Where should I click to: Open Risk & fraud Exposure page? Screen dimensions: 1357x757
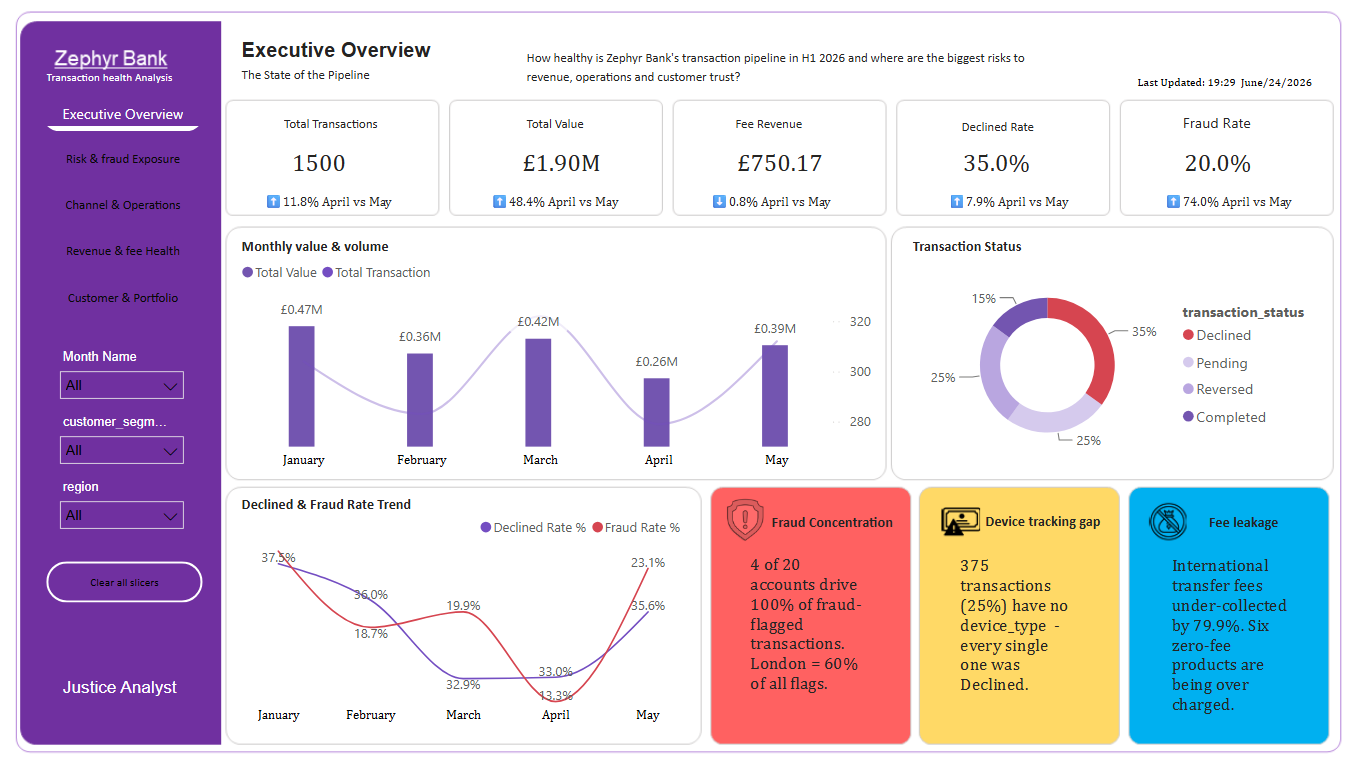coord(123,159)
